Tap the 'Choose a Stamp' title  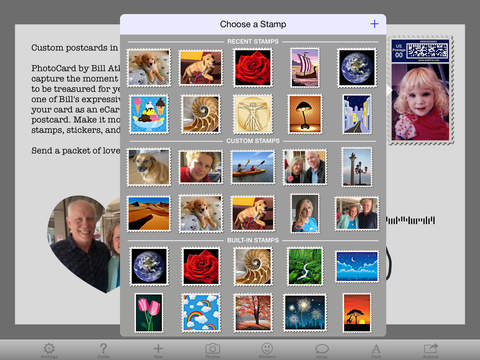[x=253, y=24]
